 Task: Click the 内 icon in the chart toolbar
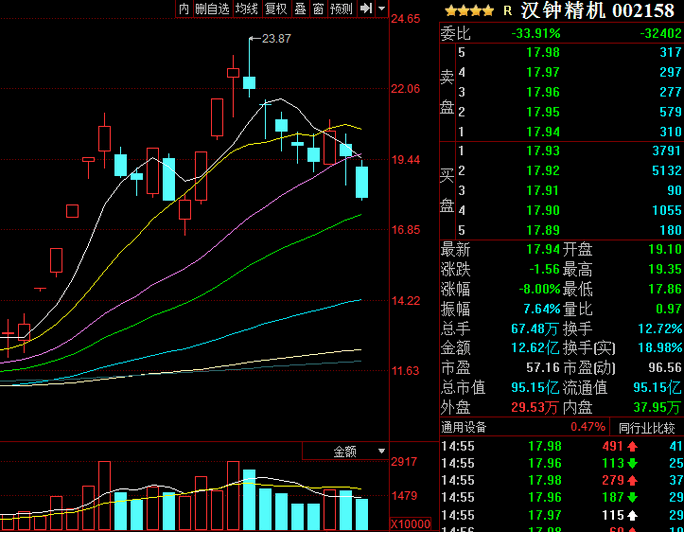(x=183, y=8)
